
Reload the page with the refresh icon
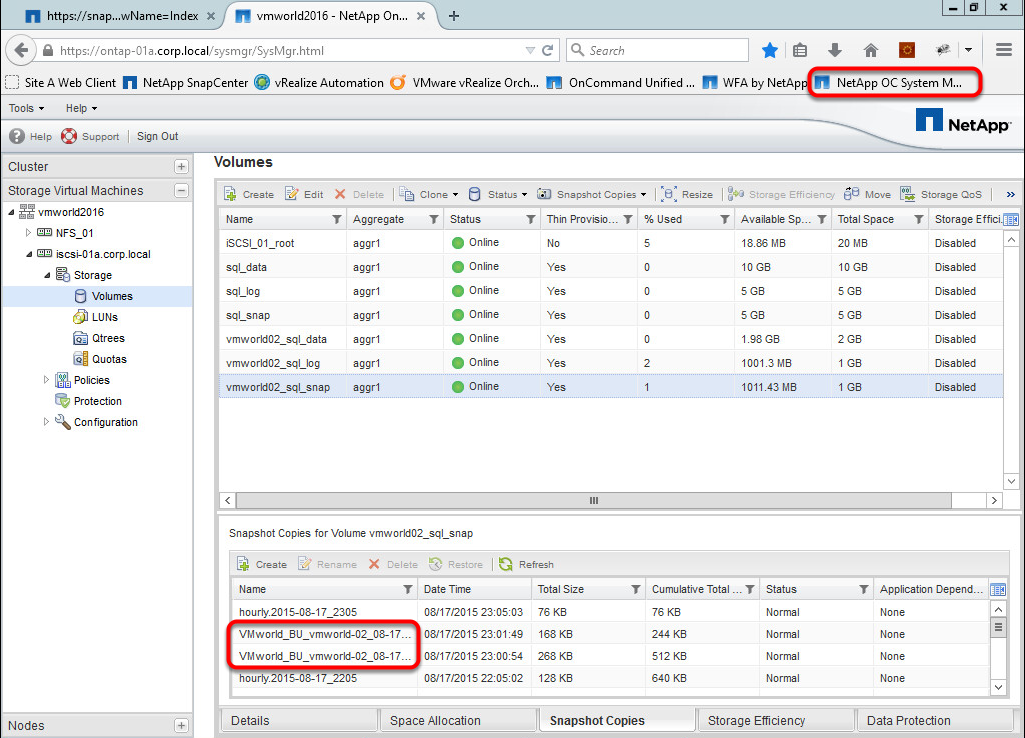tap(548, 50)
